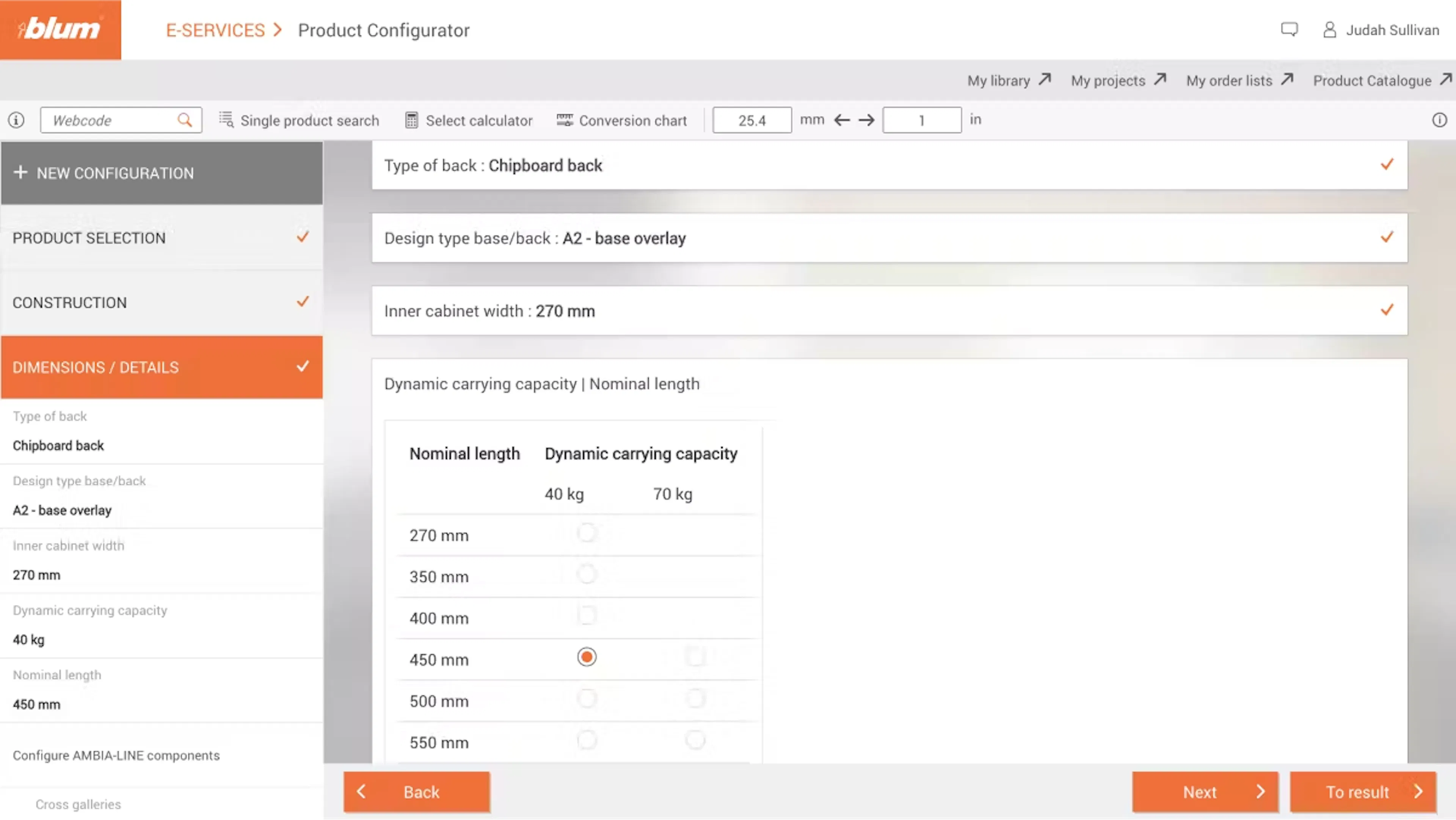Open the chat message icon

click(1289, 30)
